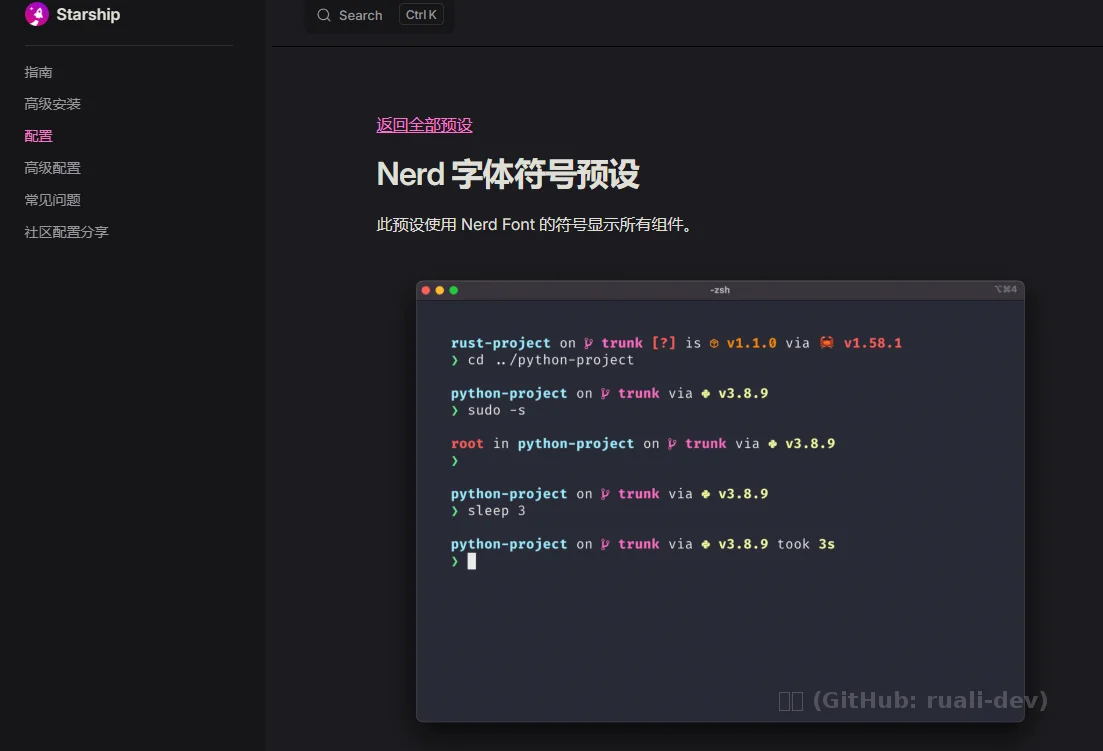Screen dimensions: 1103x751
Task: Click the Nerd 字体符号预设 heading
Action: (508, 174)
